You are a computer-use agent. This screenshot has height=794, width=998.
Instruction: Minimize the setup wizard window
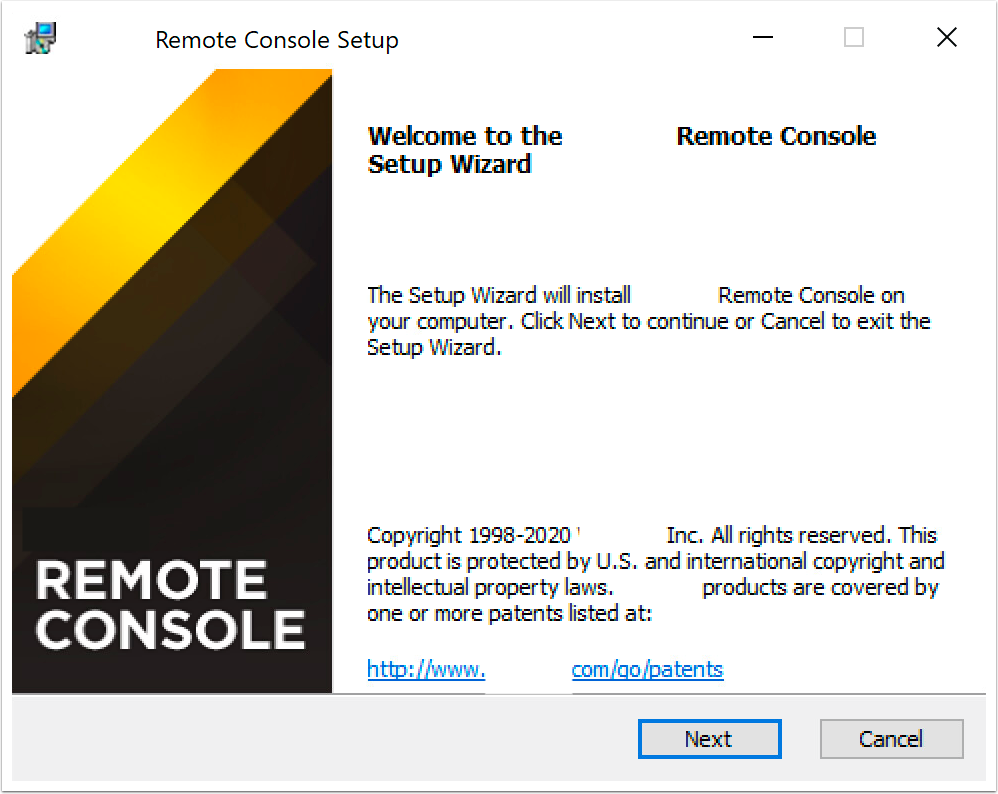(762, 37)
